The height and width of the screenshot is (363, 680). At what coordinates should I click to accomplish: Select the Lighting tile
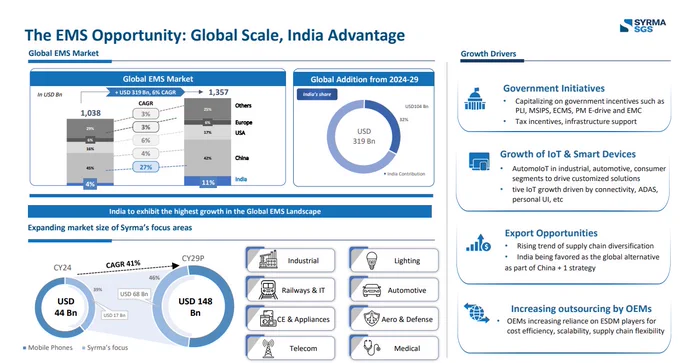point(394,260)
